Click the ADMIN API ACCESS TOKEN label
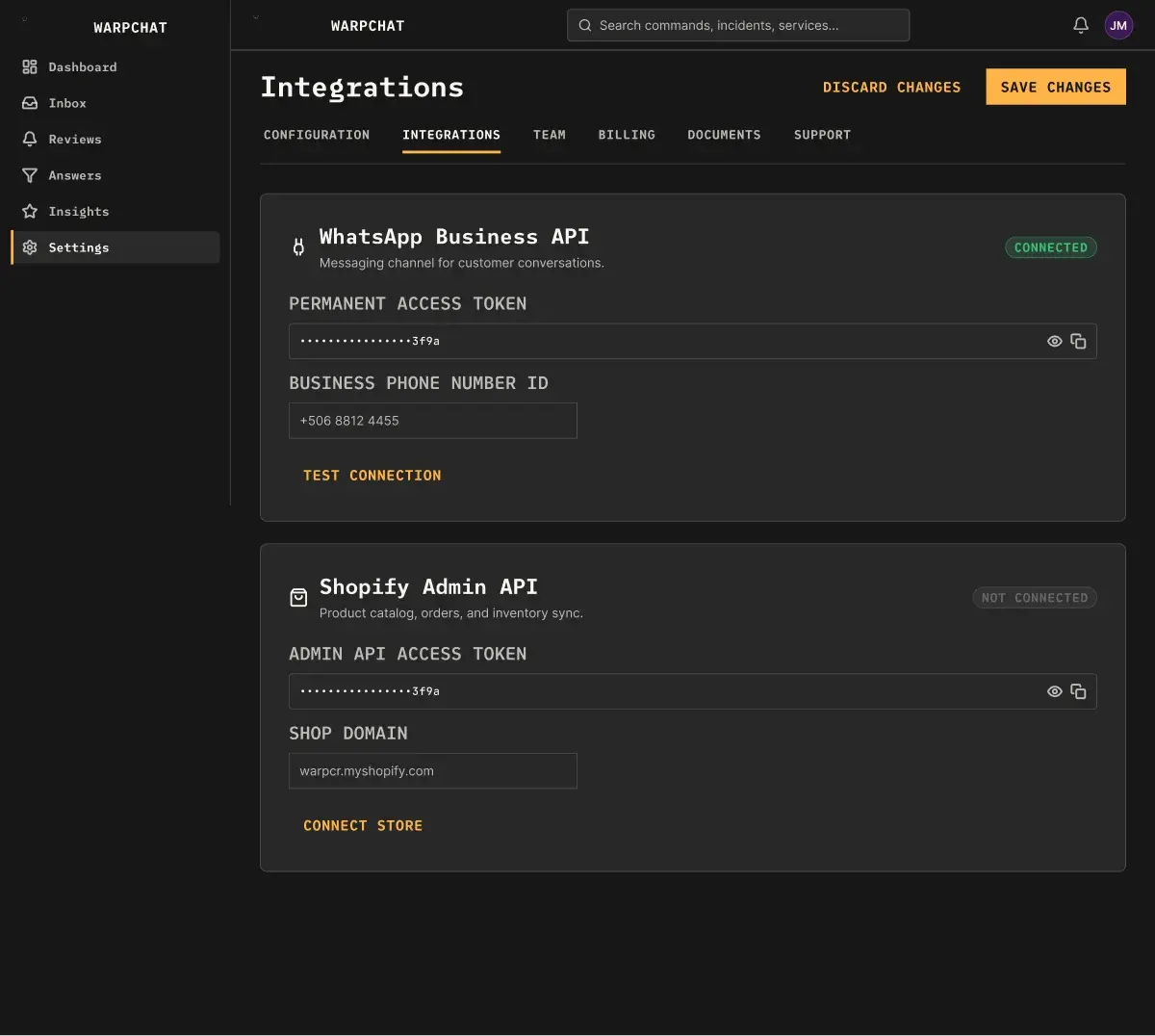 tap(408, 655)
